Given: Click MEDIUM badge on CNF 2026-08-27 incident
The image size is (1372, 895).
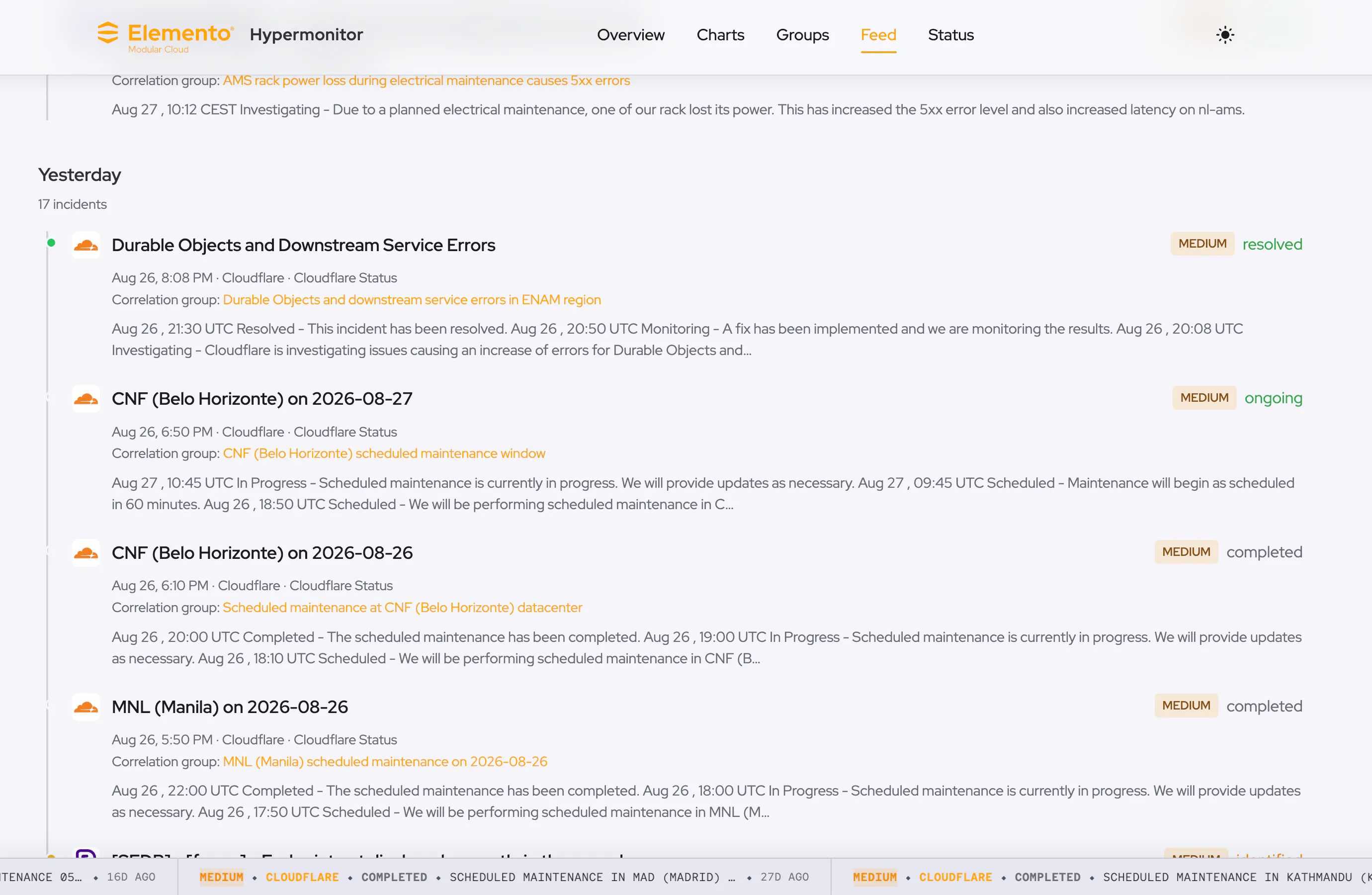Looking at the screenshot, I should coord(1204,398).
